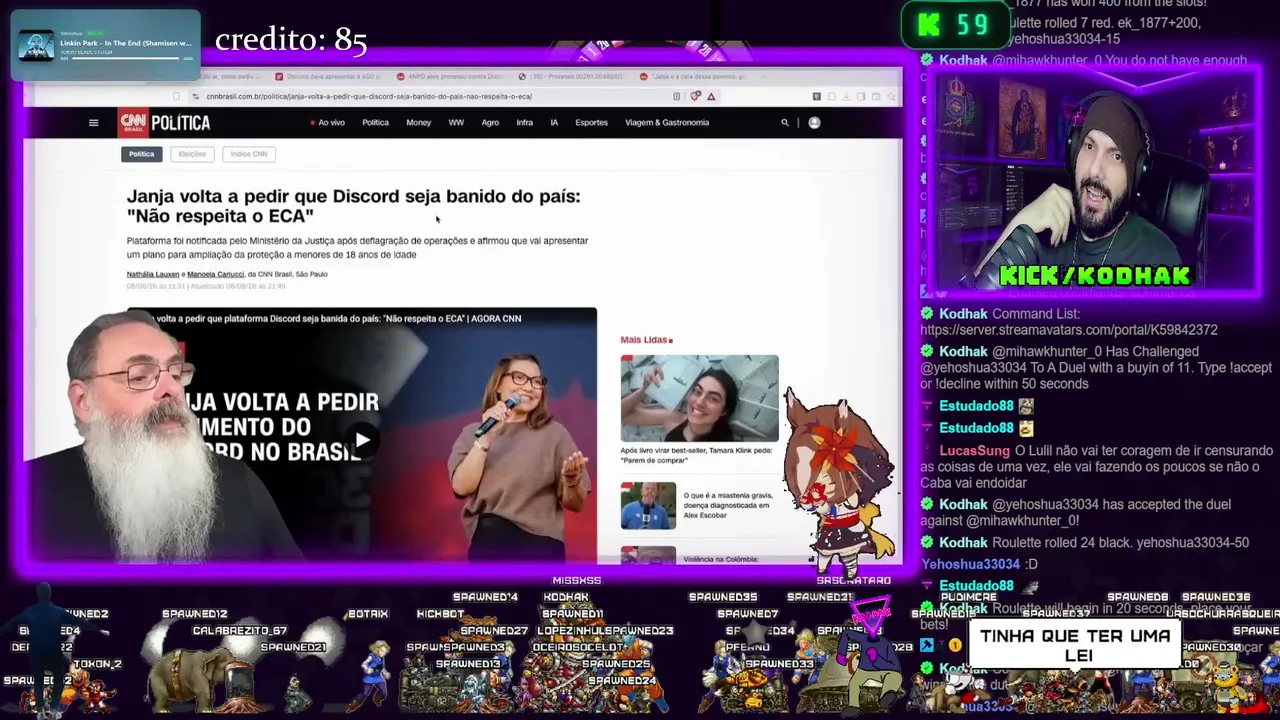Open the WW navigation item
This screenshot has height=720, width=1280.
click(x=456, y=123)
